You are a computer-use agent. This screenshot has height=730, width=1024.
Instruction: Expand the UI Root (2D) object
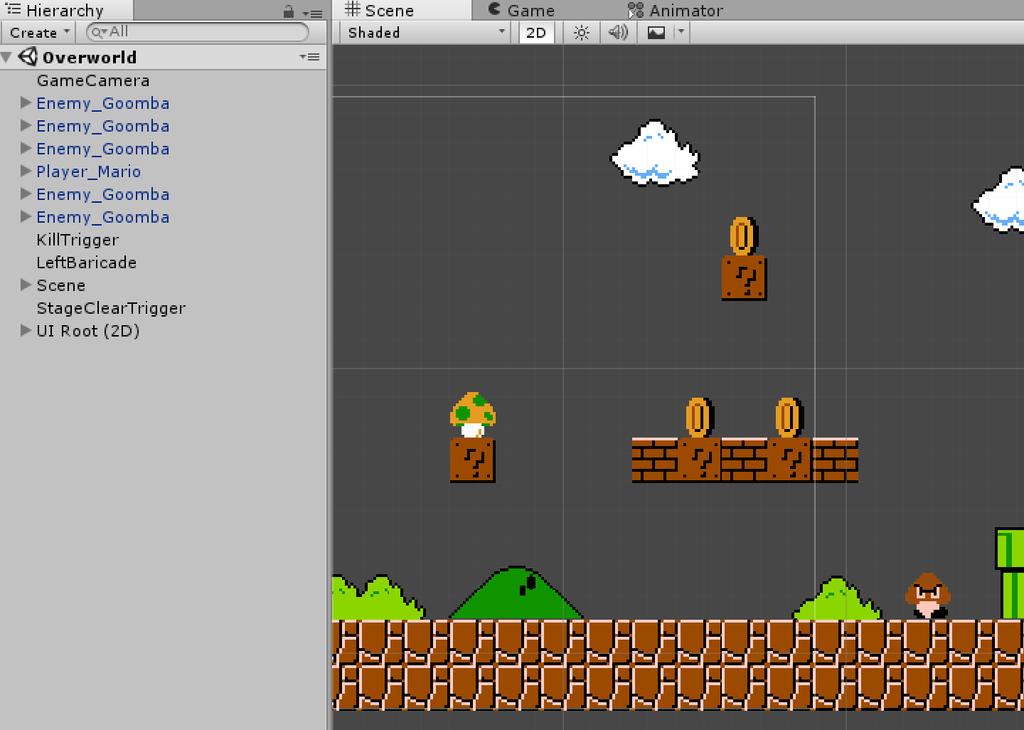coord(25,330)
